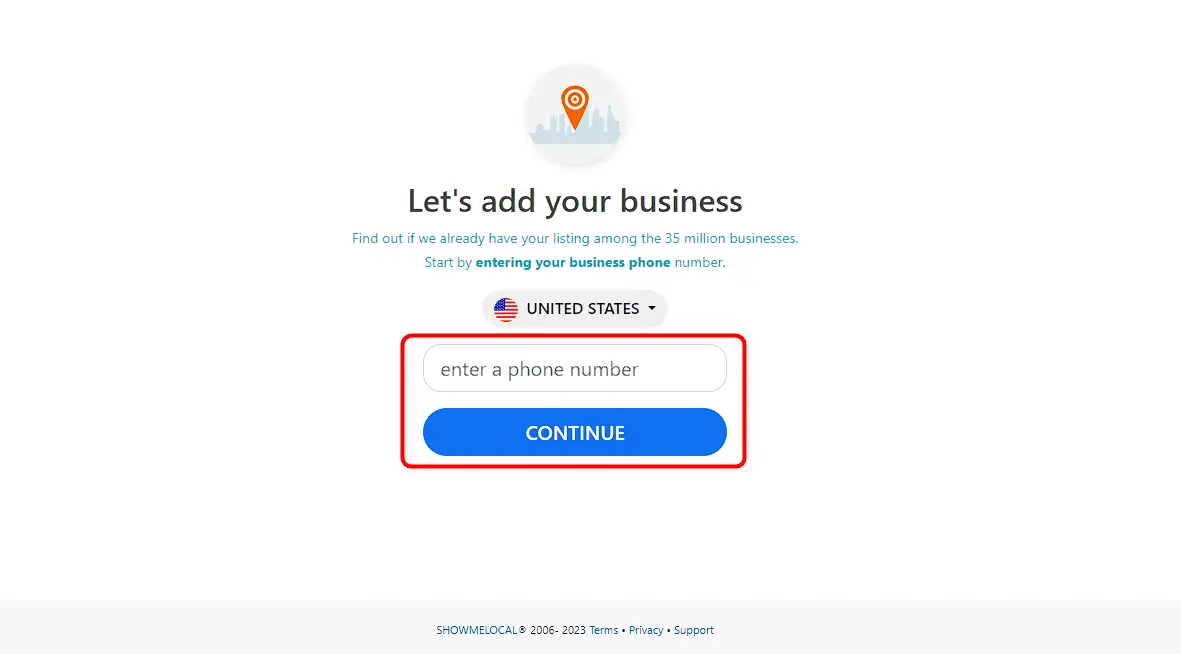This screenshot has width=1181, height=654.
Task: Click the bold 'entering your business phone' text
Action: coord(572,262)
